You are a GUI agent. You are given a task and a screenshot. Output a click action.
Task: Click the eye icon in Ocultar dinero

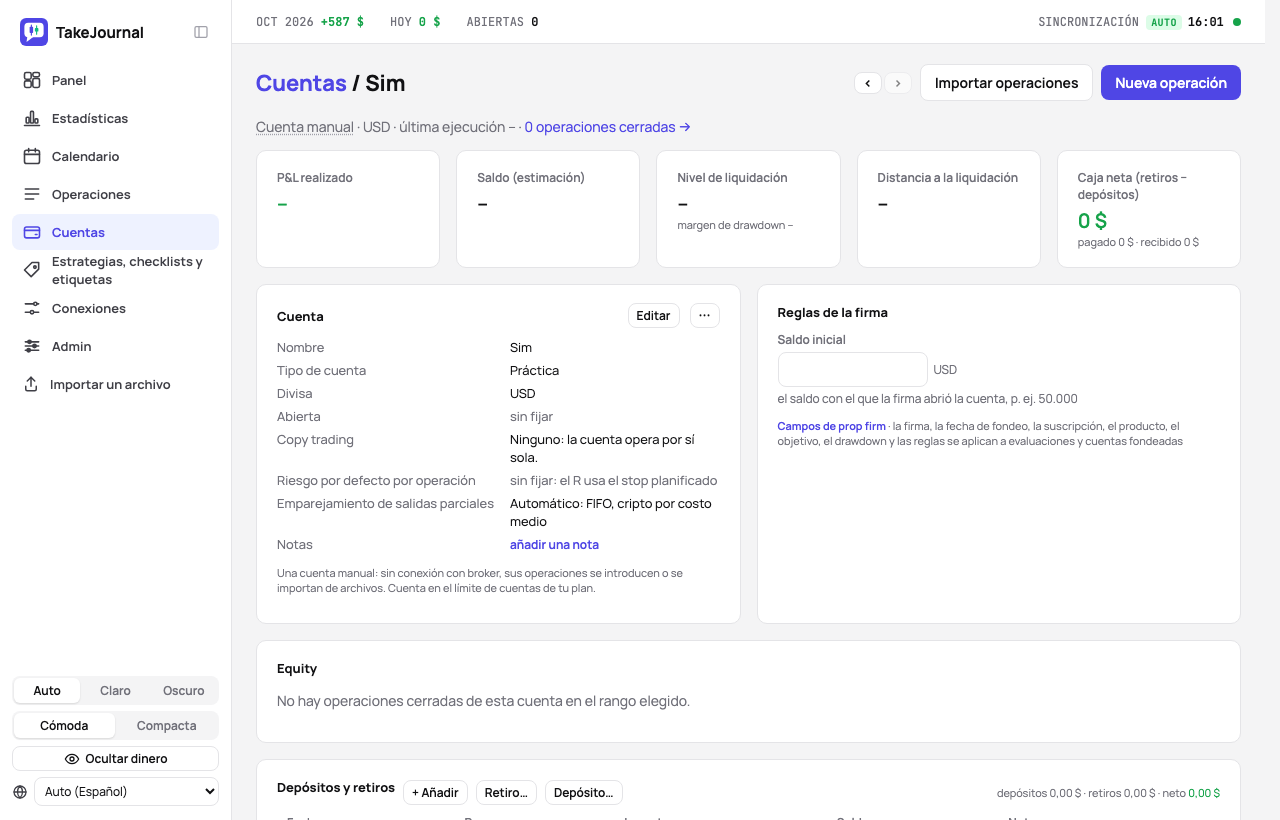tap(72, 759)
